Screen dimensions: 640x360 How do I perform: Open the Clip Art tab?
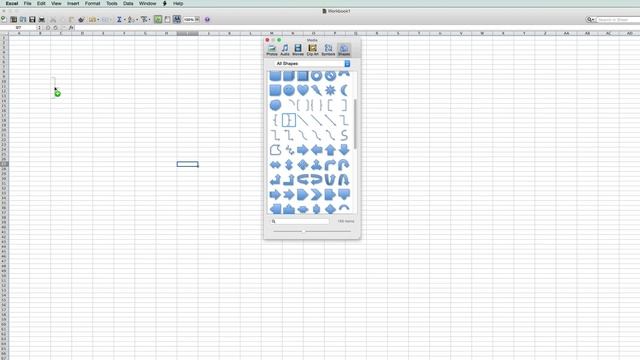[312, 50]
